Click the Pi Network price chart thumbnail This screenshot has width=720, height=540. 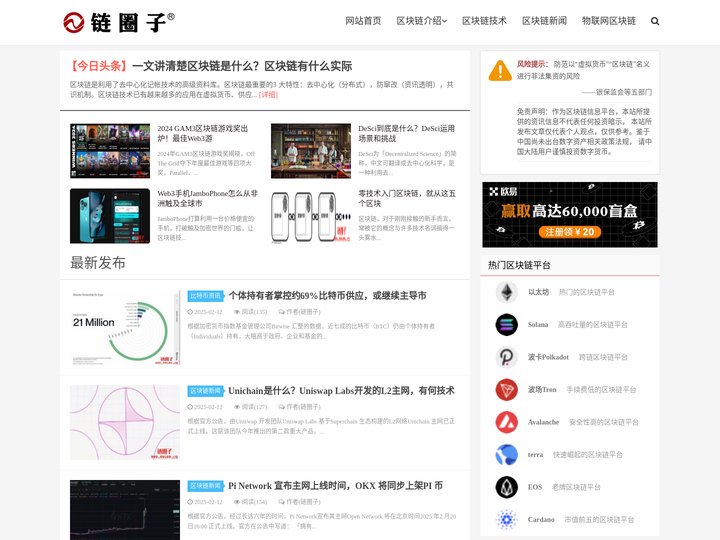(125, 510)
